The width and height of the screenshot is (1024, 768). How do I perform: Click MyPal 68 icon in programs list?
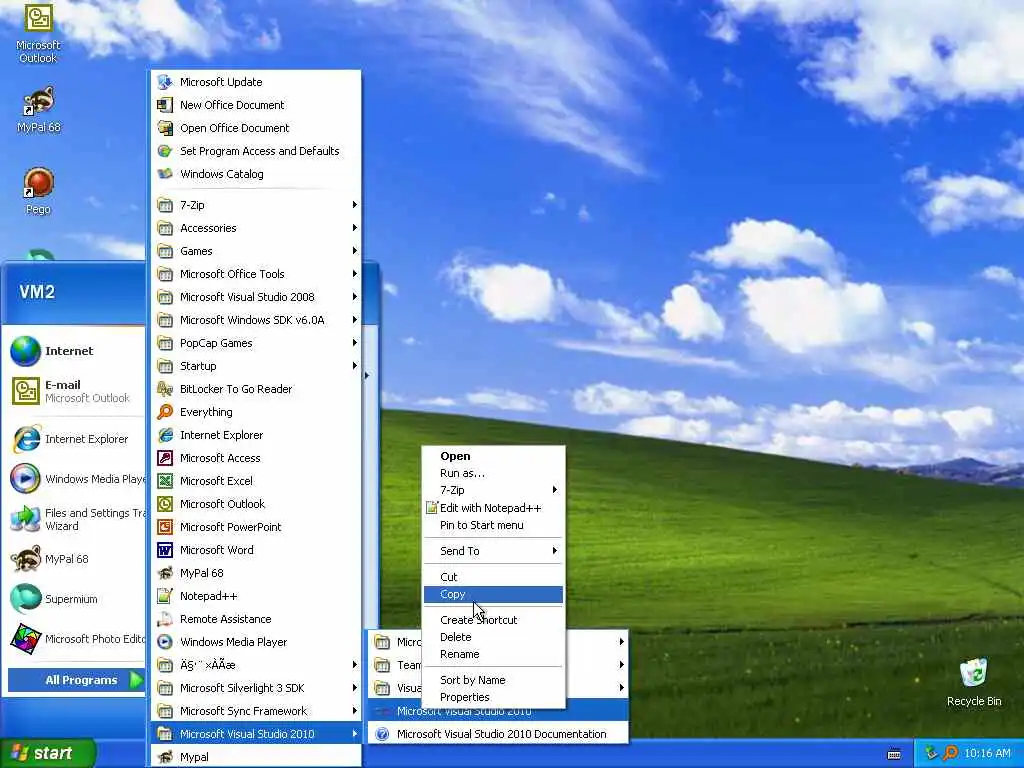[x=165, y=573]
